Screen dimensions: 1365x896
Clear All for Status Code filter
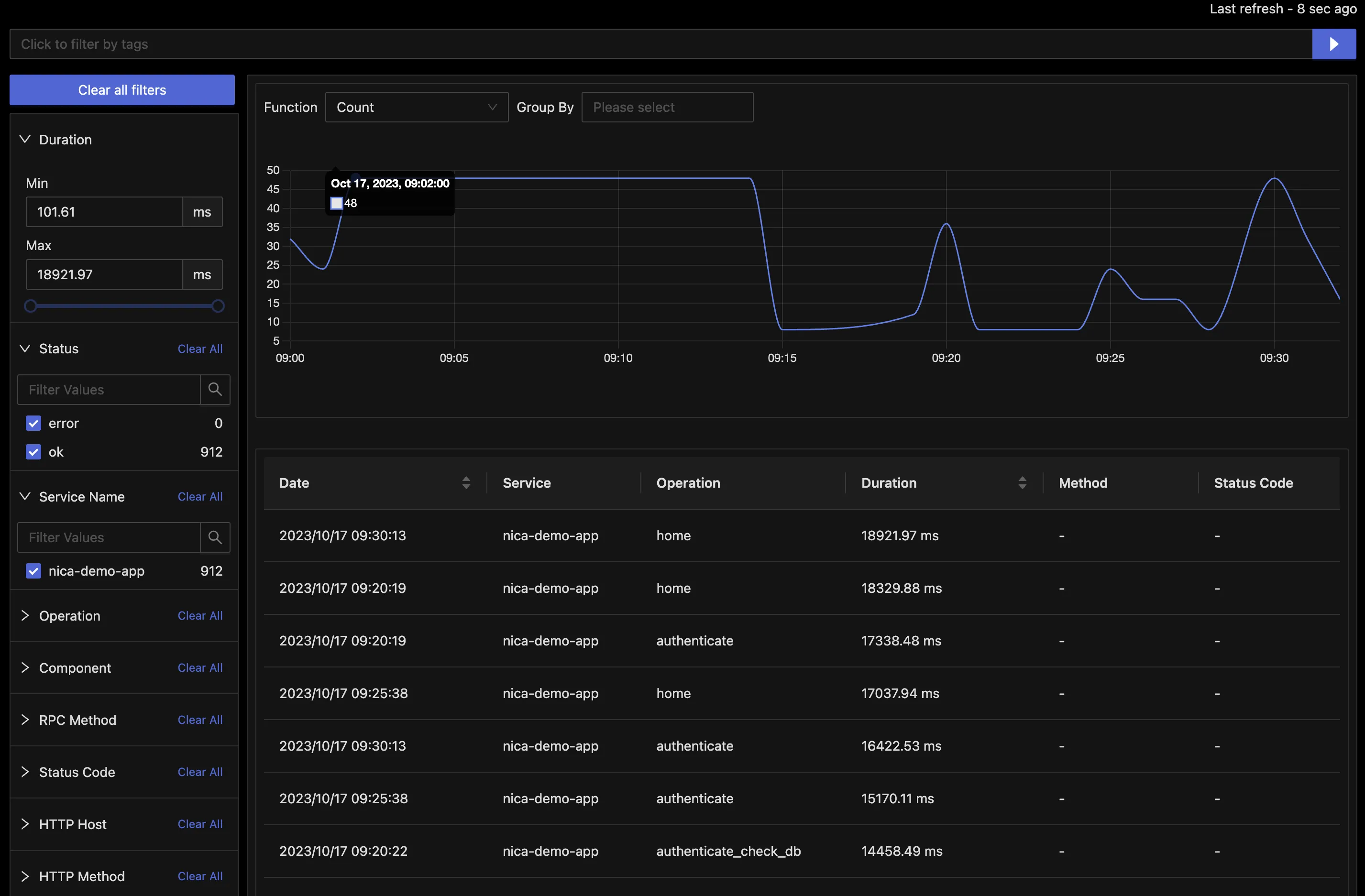point(199,772)
